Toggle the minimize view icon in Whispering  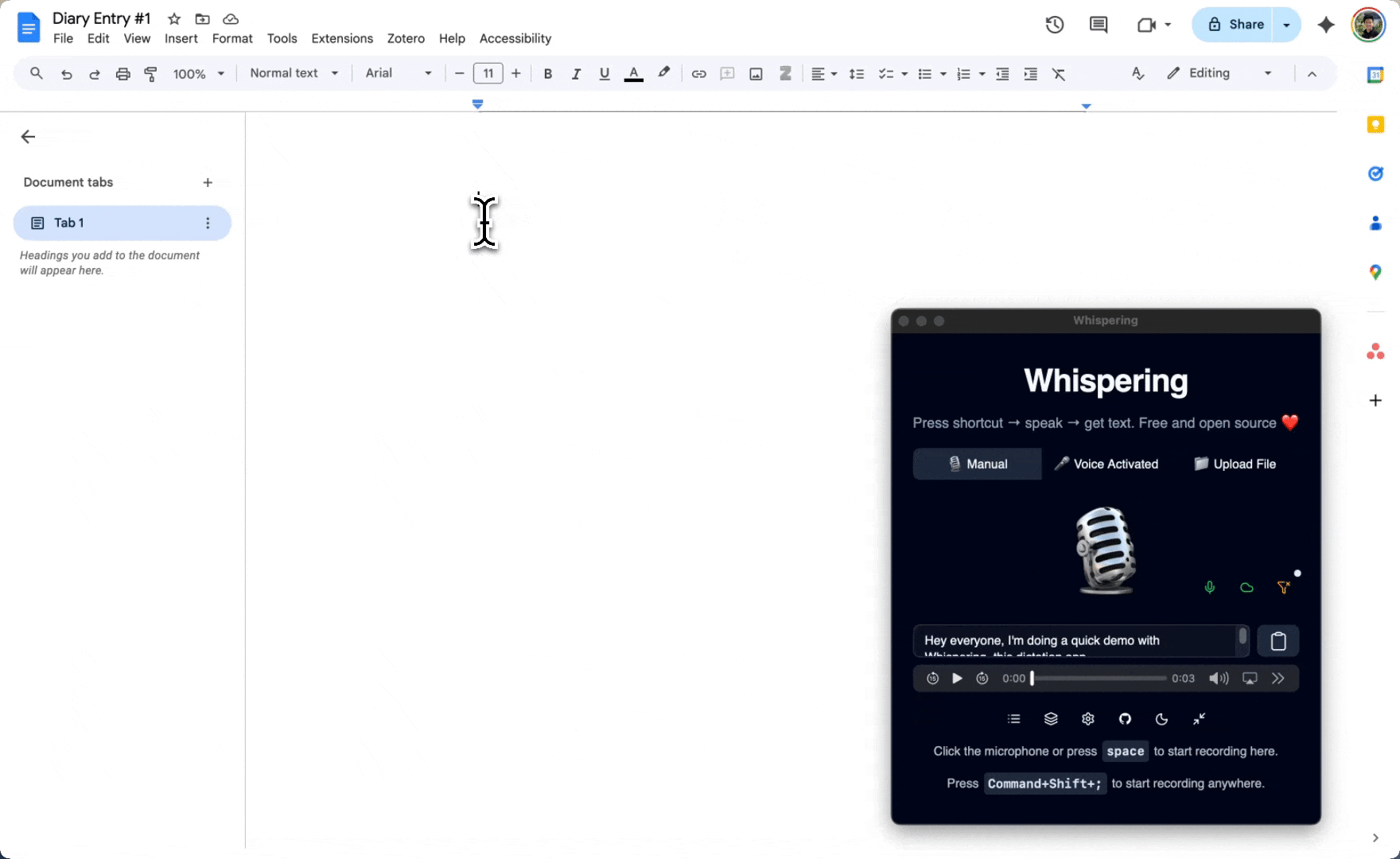click(1199, 719)
